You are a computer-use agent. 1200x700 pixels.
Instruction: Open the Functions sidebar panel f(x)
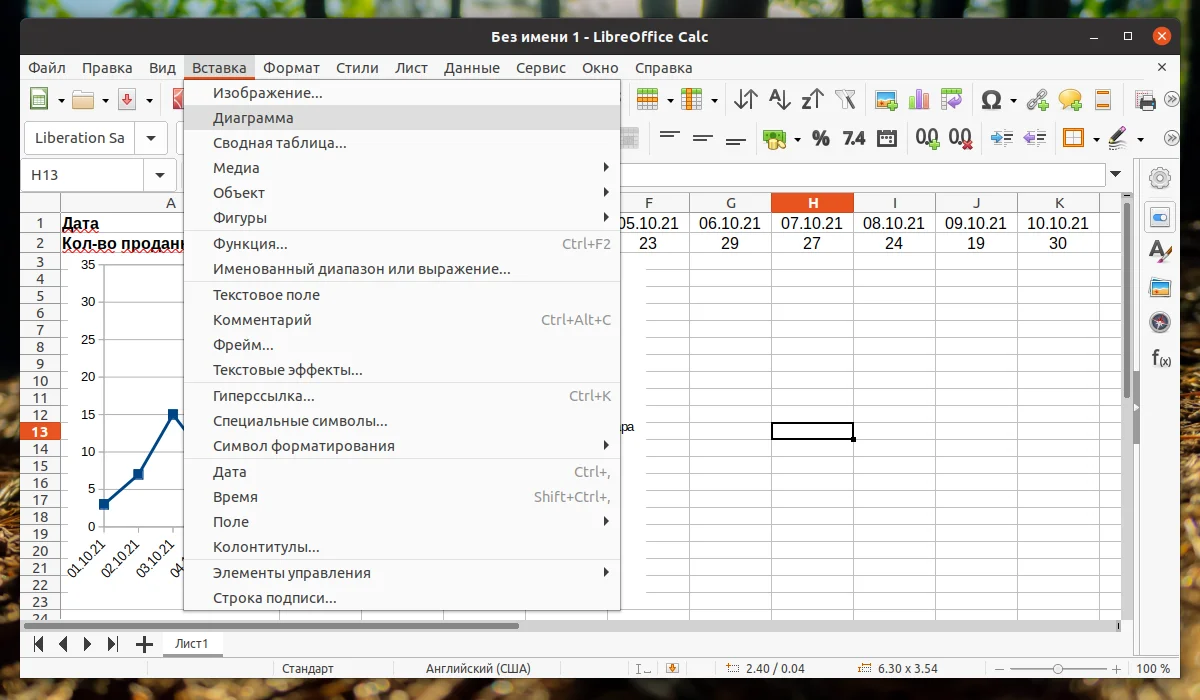(1159, 357)
